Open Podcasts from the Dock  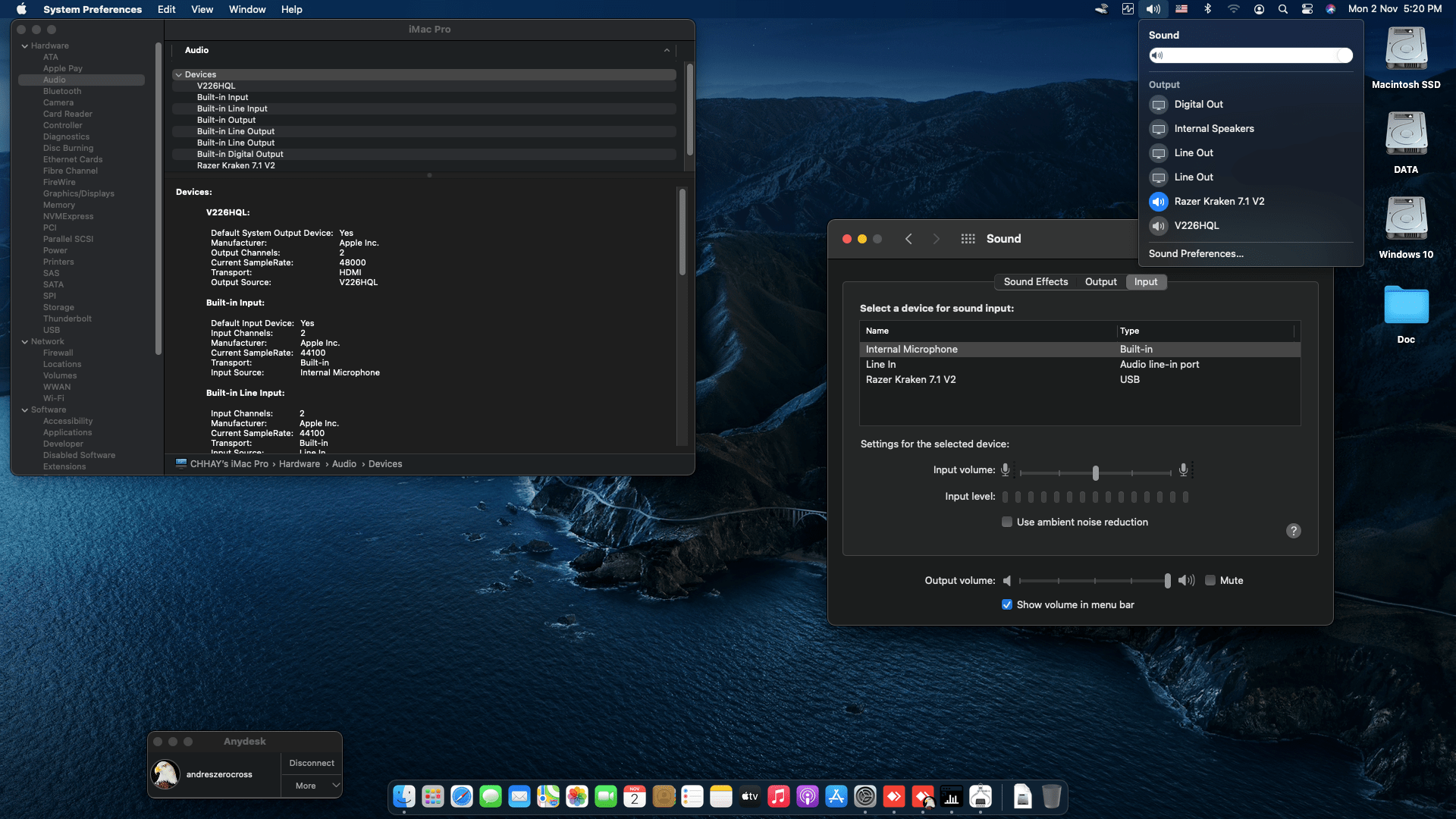pyautogui.click(x=807, y=796)
